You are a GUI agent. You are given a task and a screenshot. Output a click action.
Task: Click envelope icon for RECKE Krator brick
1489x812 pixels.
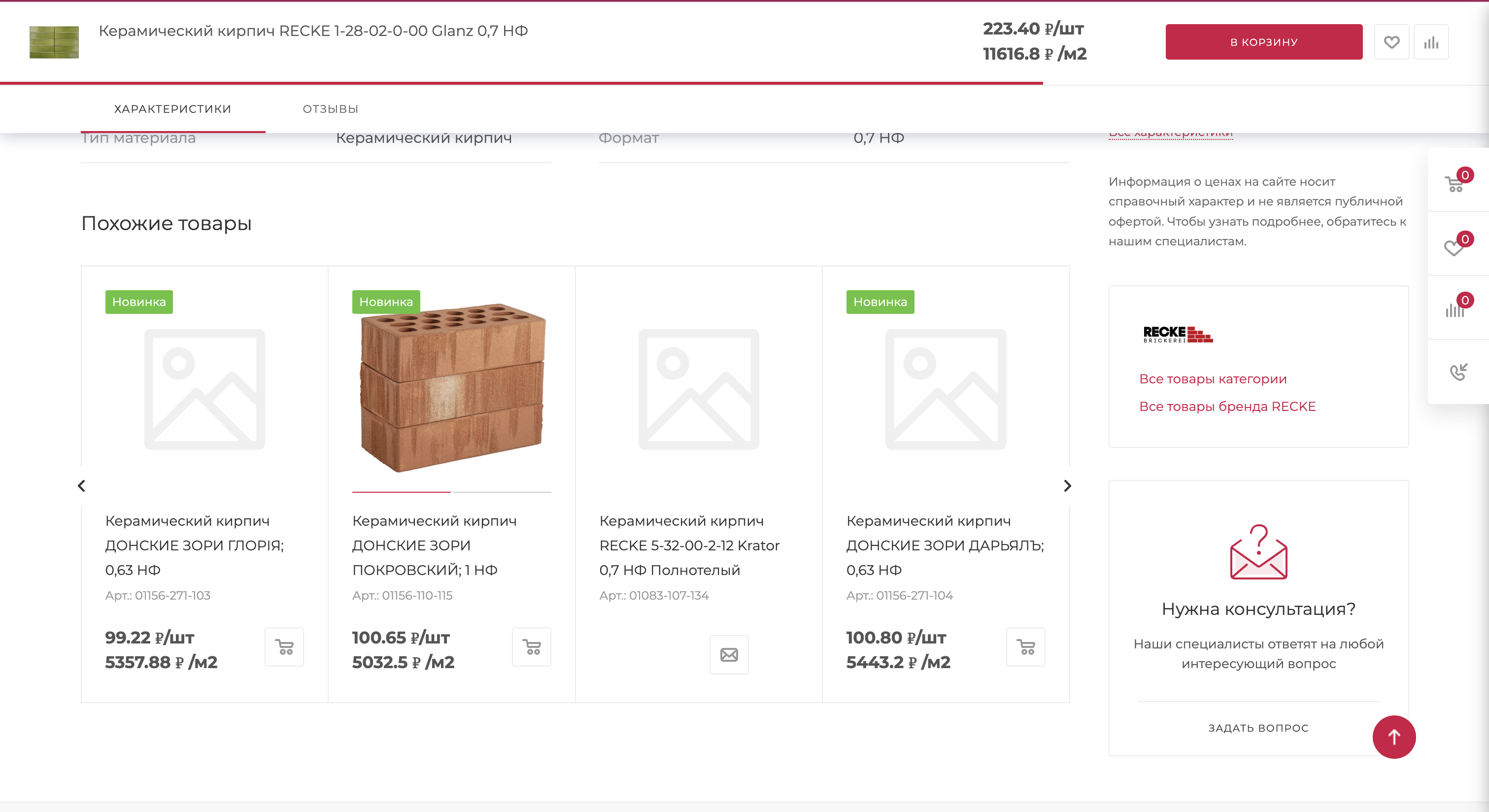tap(729, 655)
